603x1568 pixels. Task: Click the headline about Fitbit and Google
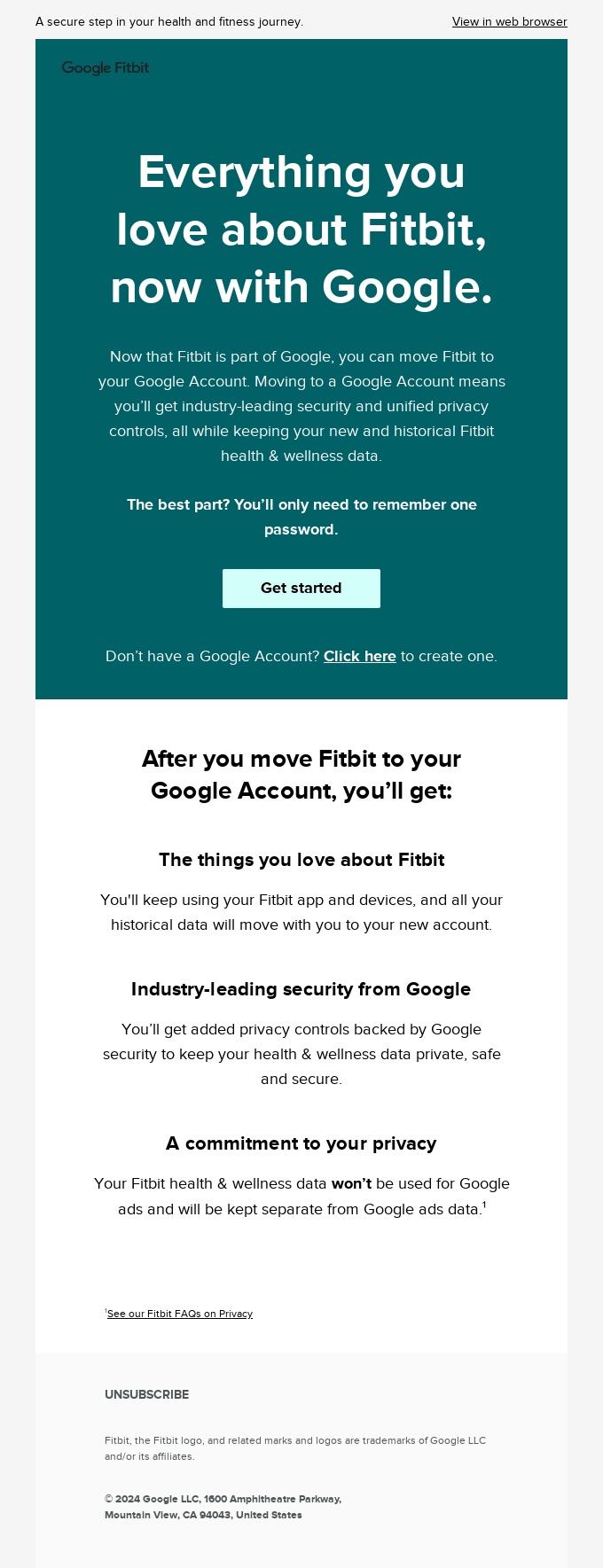click(x=301, y=229)
